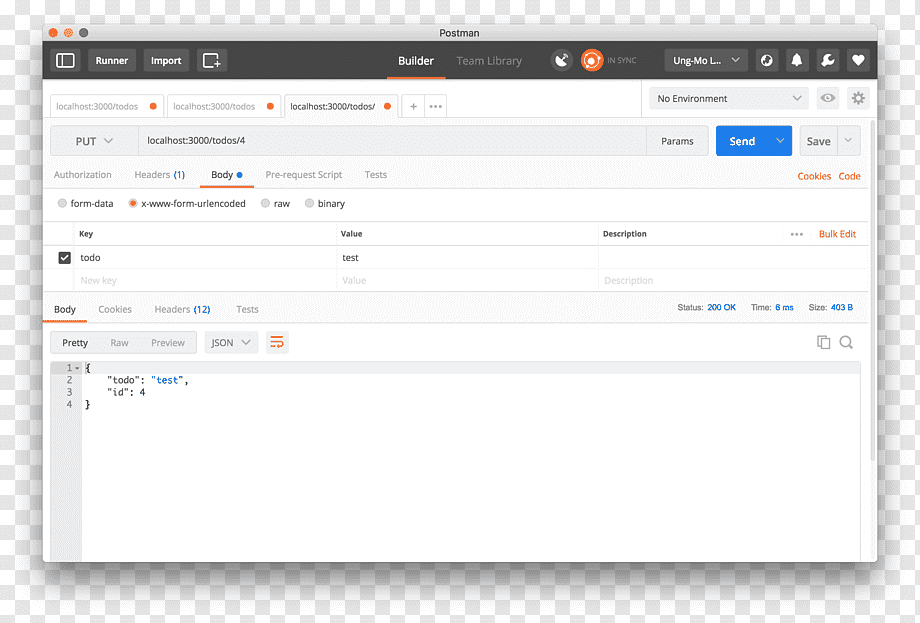
Task: Click the interceptor satellite icon
Action: coord(562,60)
